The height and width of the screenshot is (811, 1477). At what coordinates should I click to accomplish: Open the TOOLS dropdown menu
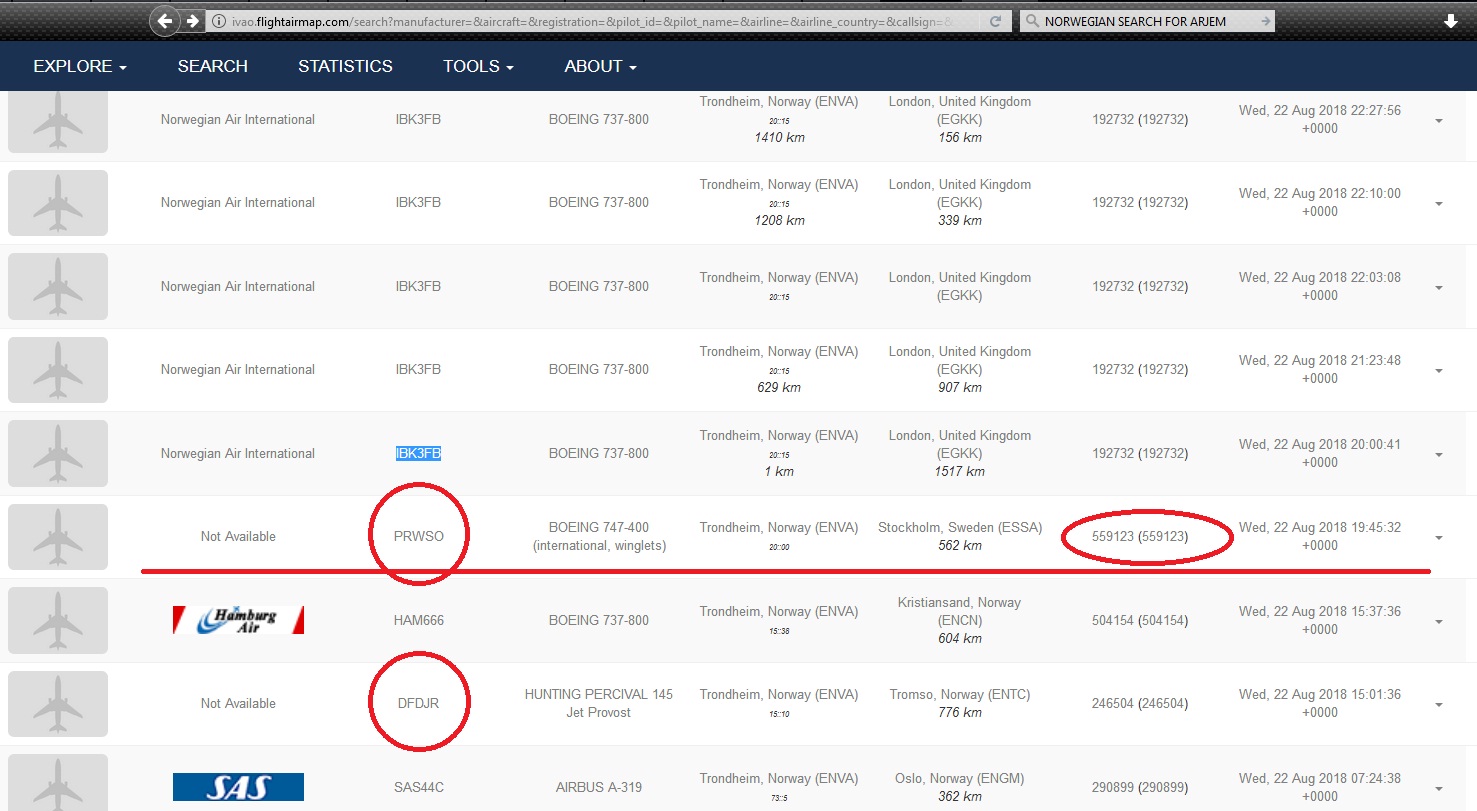478,66
